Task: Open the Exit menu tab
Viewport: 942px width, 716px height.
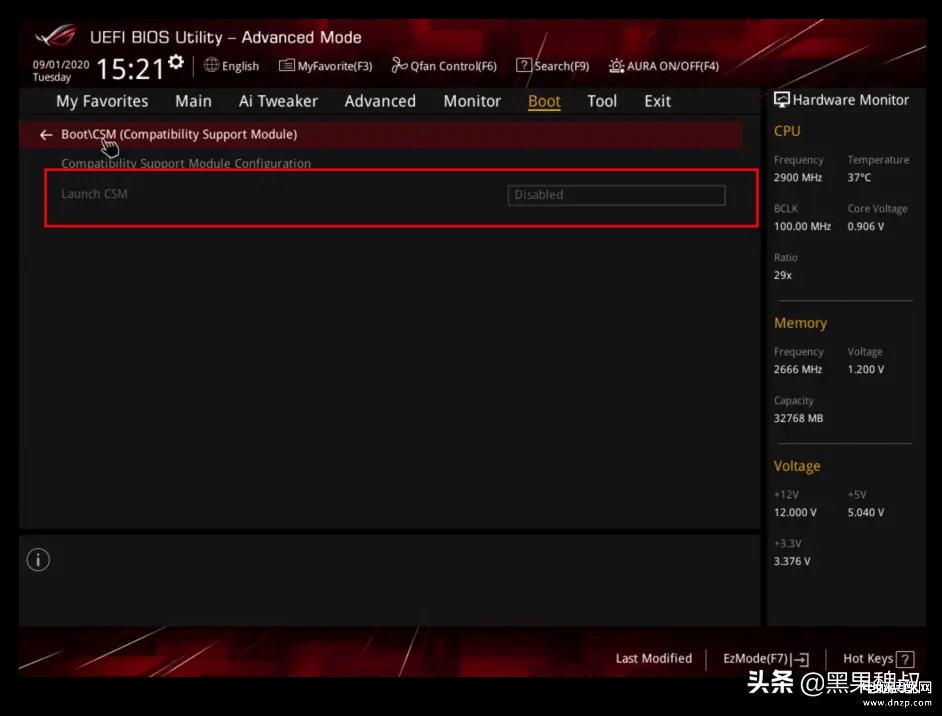Action: (x=657, y=101)
